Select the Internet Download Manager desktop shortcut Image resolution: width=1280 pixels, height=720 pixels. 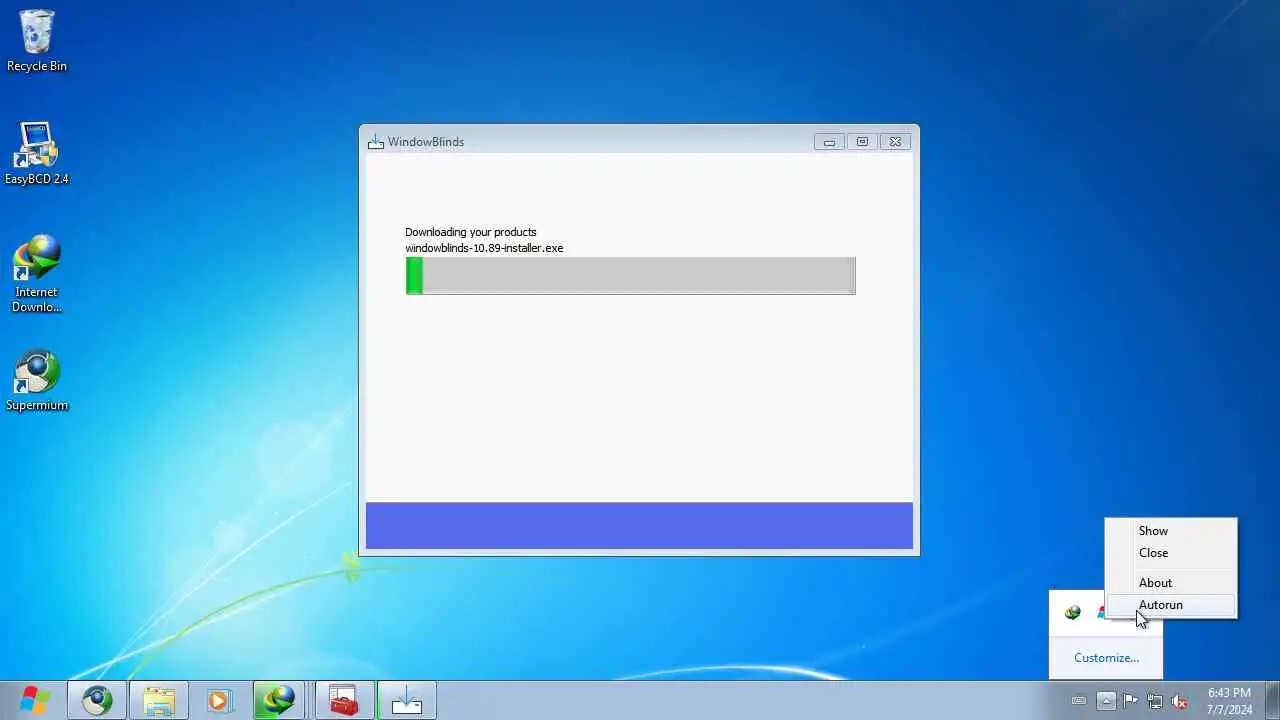click(37, 274)
